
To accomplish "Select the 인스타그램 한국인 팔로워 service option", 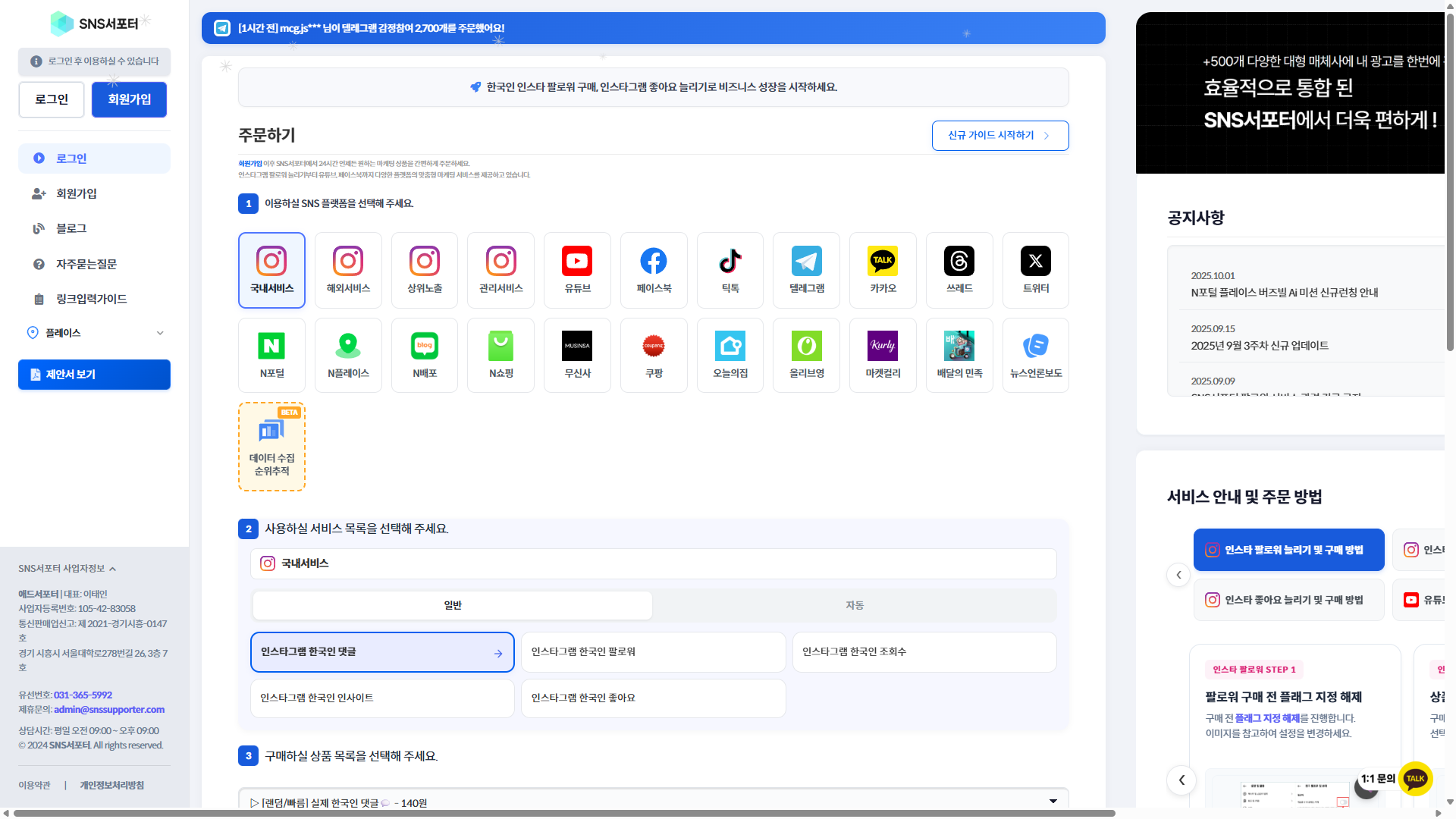I will [x=653, y=652].
